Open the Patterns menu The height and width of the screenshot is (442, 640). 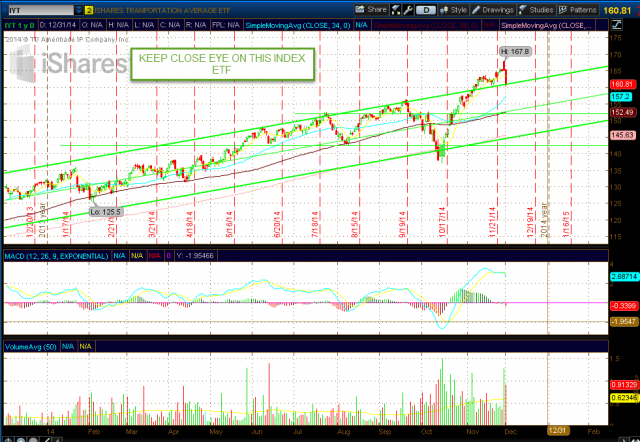(578, 10)
